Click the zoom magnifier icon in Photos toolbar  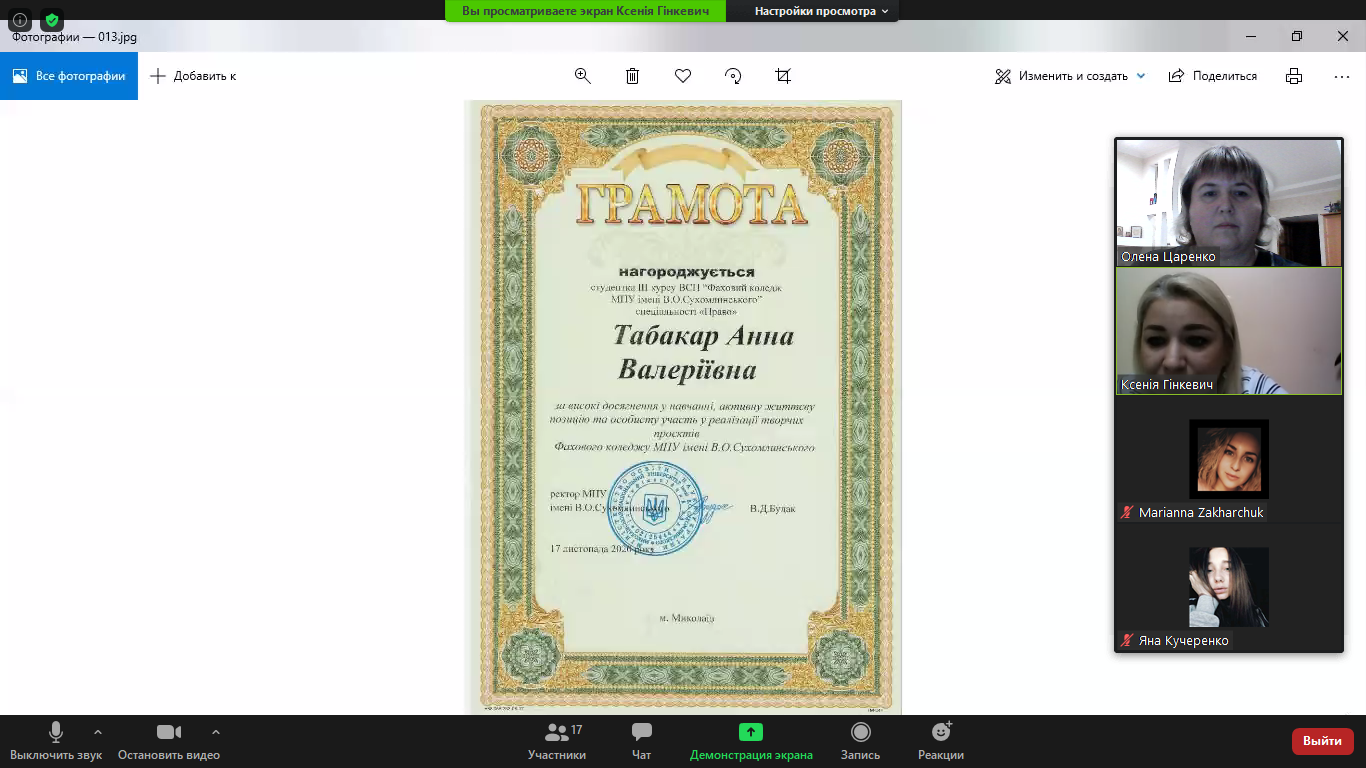point(583,76)
